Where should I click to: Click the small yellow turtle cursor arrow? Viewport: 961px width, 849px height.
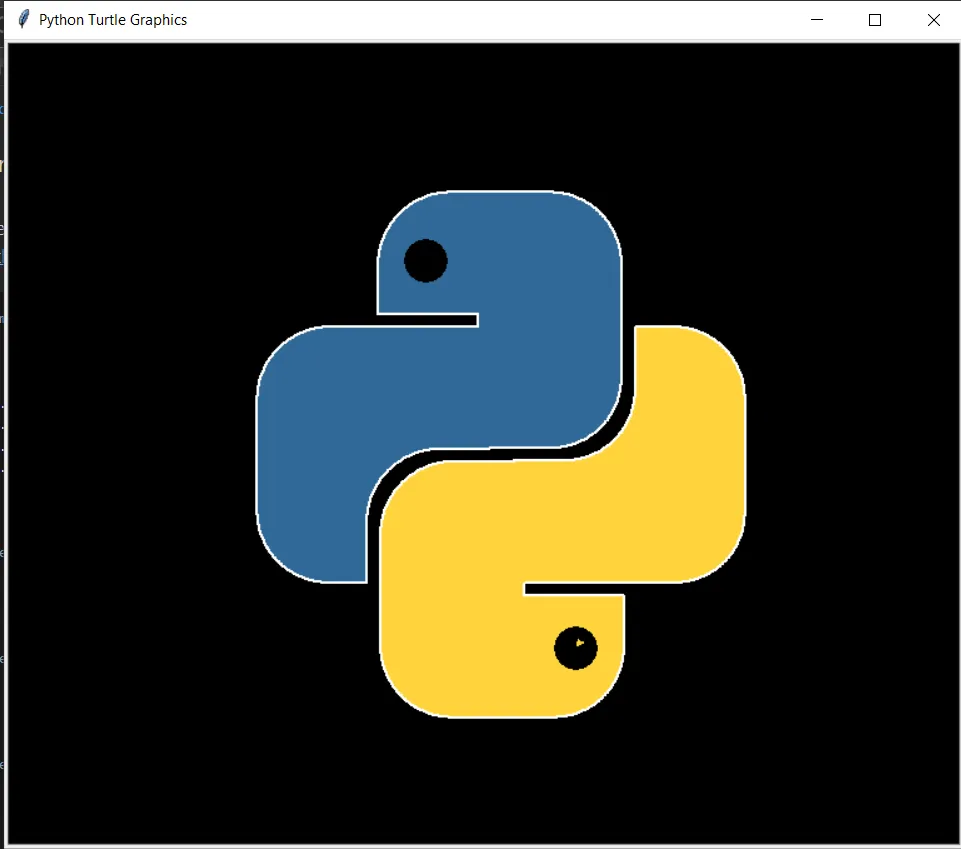pyautogui.click(x=579, y=643)
